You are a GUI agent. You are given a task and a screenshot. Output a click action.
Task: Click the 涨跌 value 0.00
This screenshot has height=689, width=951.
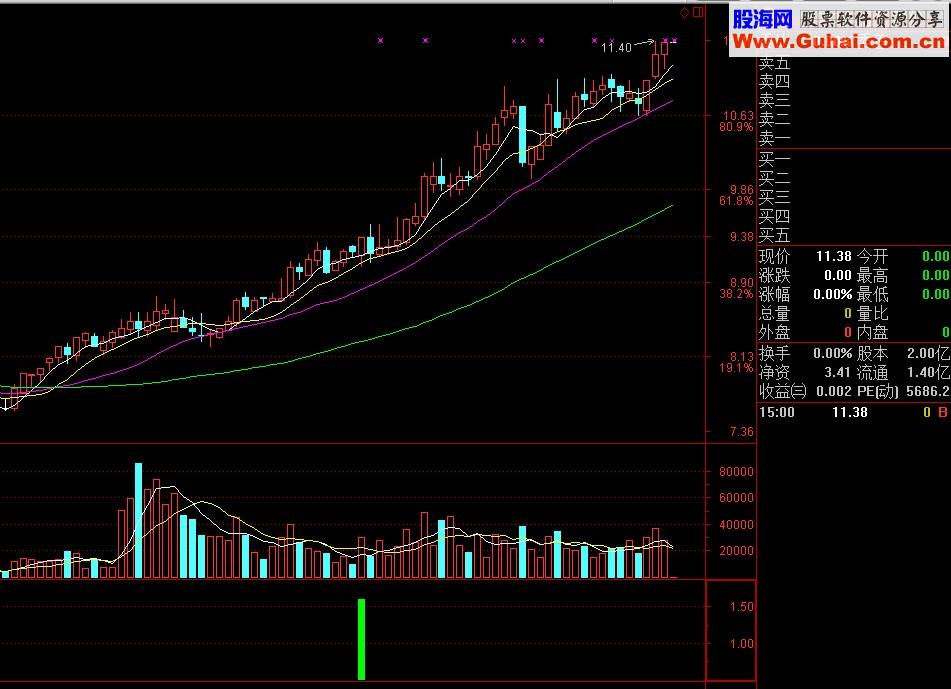pos(838,275)
